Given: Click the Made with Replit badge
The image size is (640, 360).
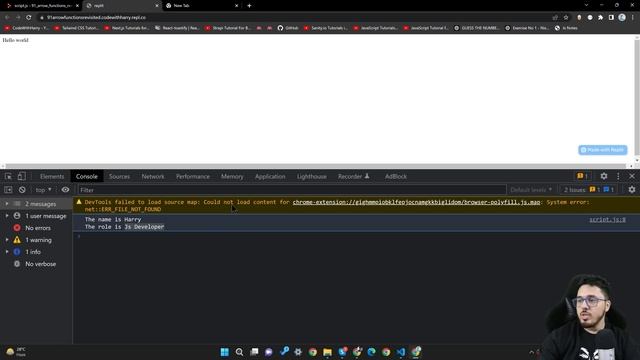Looking at the screenshot, I should pos(603,150).
